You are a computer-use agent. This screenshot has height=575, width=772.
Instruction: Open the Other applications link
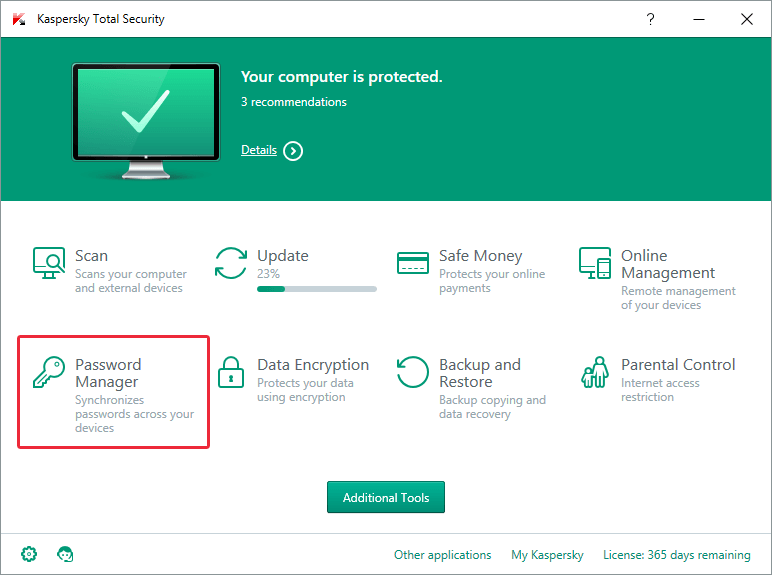coord(442,555)
